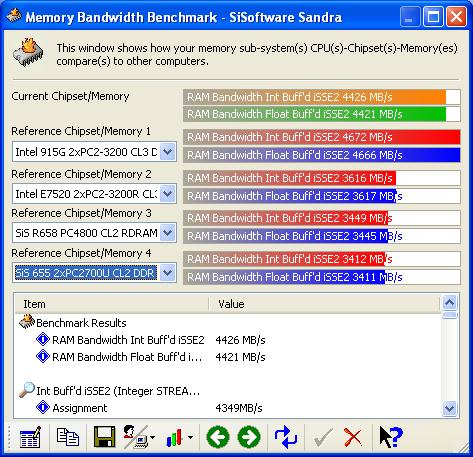Select the Value column header
Image resolution: width=473 pixels, height=457 pixels.
point(325,304)
